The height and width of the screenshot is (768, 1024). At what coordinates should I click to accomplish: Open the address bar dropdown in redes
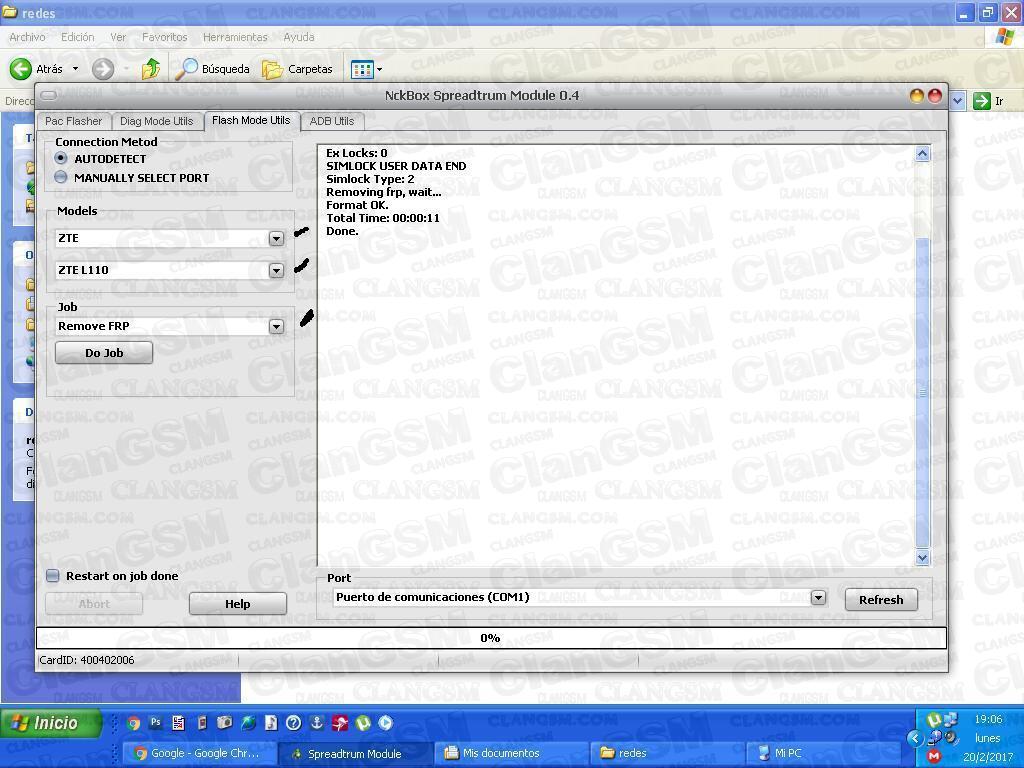[x=958, y=101]
